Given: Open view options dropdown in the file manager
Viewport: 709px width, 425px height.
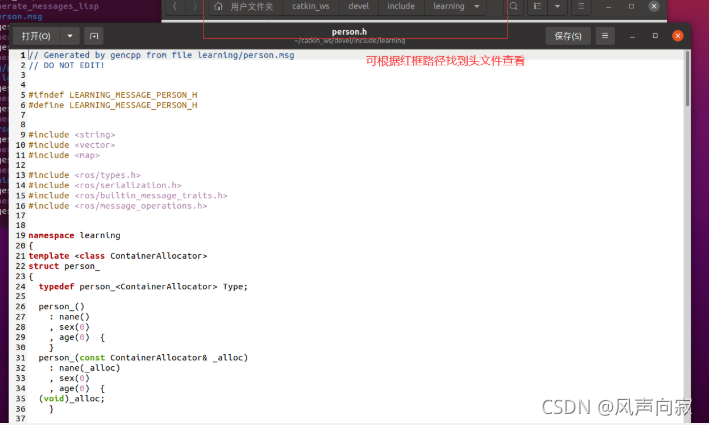Looking at the screenshot, I should click(557, 6).
